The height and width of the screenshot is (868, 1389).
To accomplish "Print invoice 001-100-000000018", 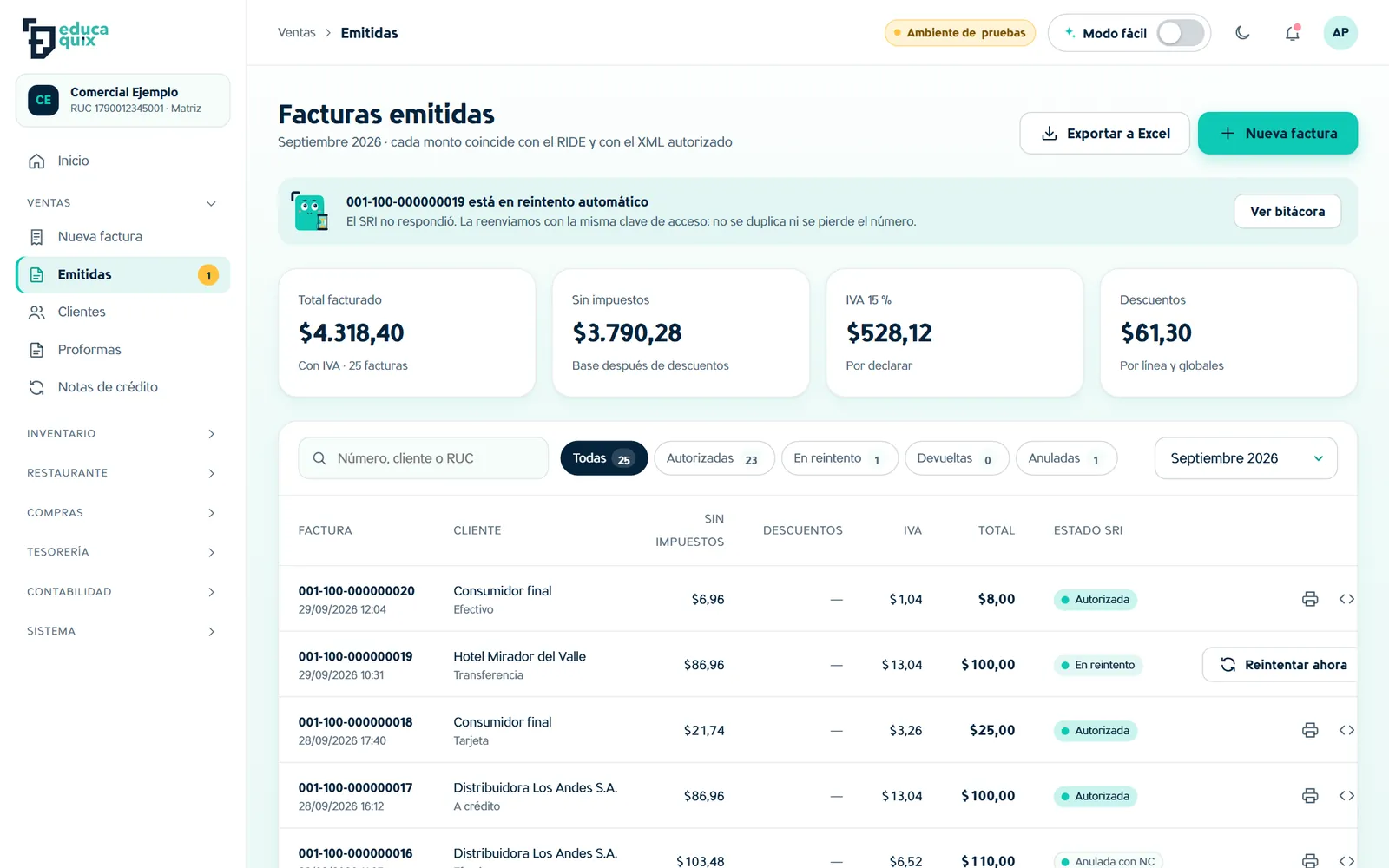I will (x=1310, y=730).
